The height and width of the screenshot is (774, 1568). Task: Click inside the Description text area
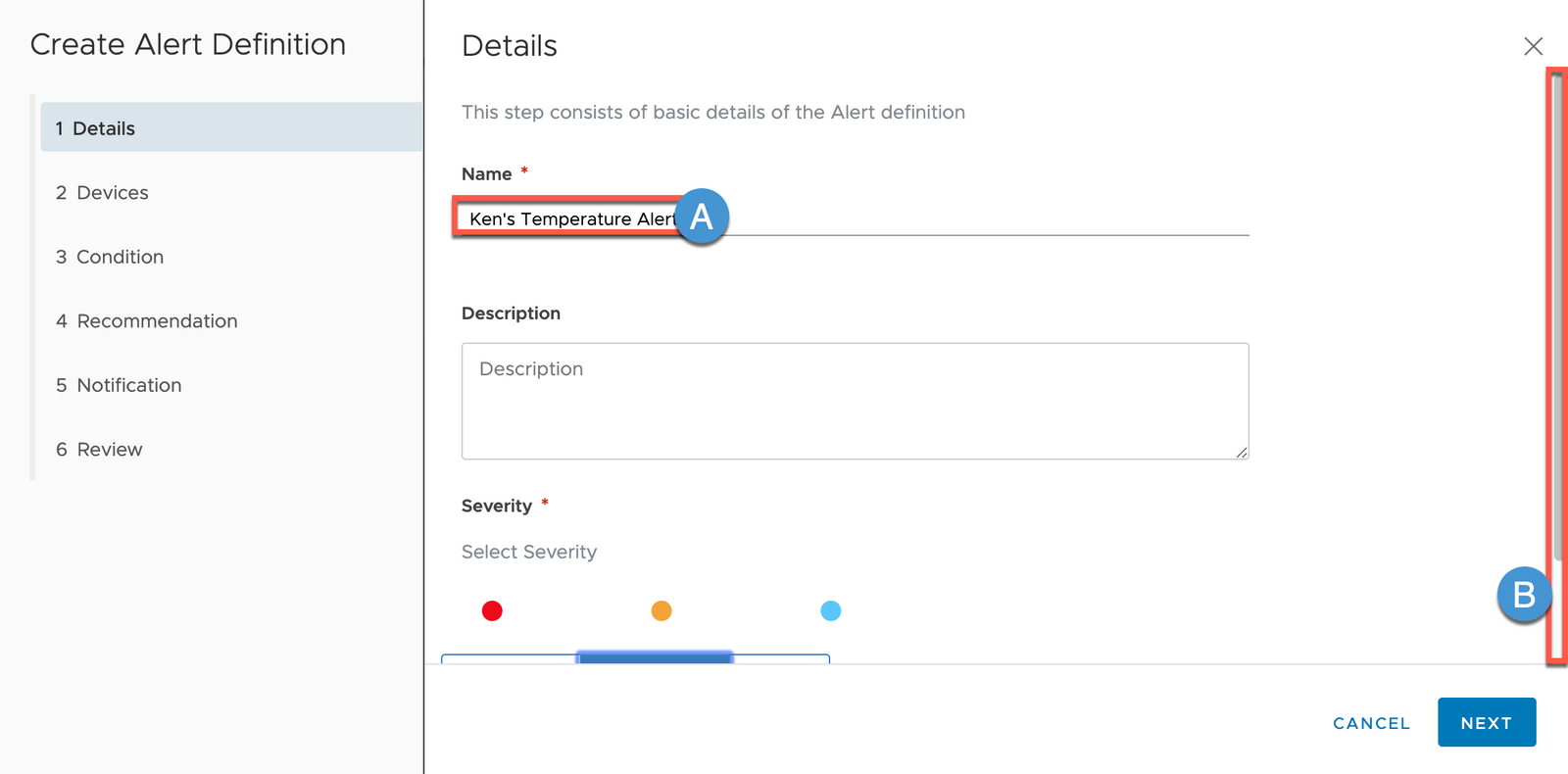pos(855,402)
